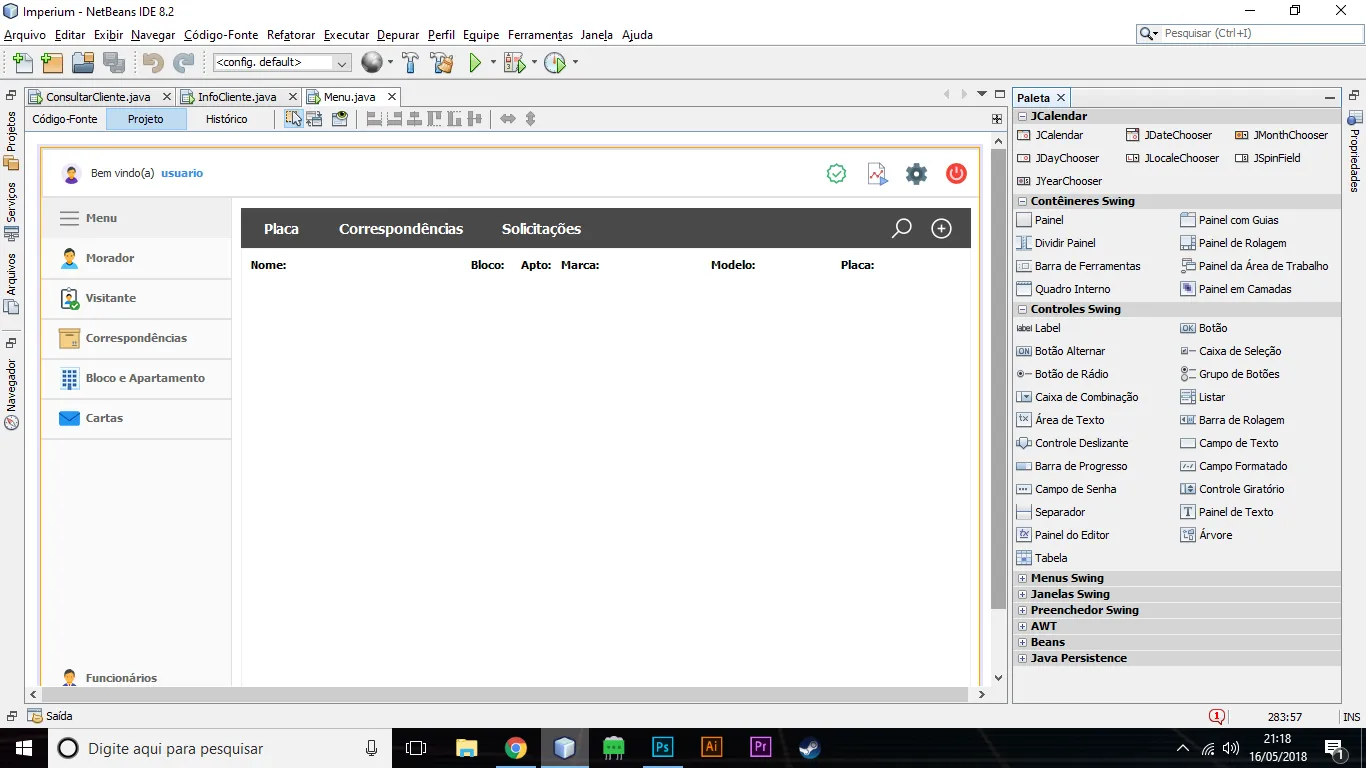Image resolution: width=1366 pixels, height=768 pixels.
Task: Expand the Janelas Swing category
Action: coord(1022,594)
